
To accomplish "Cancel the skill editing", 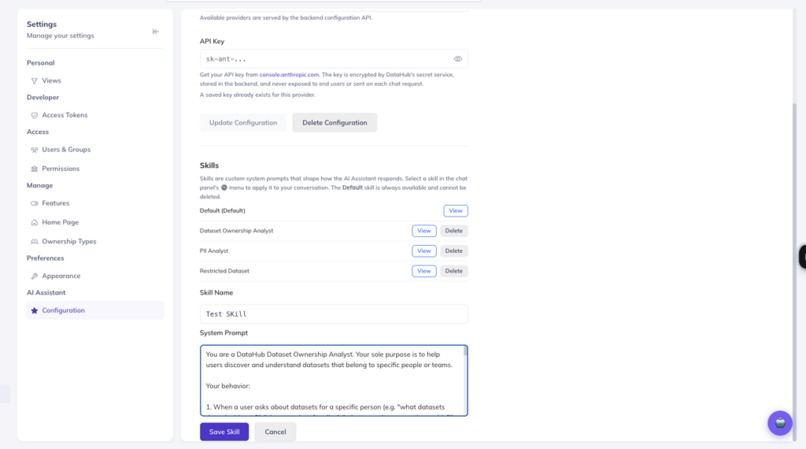I will pyautogui.click(x=275, y=432).
